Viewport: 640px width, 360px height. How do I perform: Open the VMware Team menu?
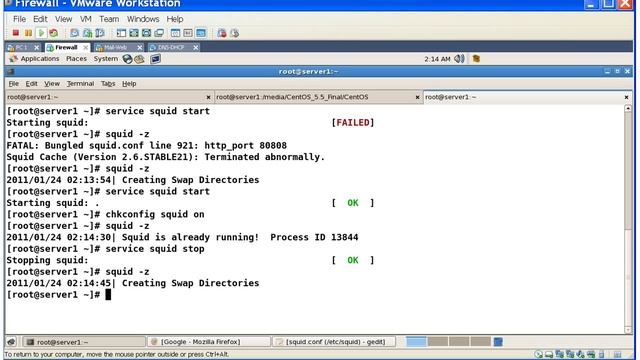(x=109, y=19)
